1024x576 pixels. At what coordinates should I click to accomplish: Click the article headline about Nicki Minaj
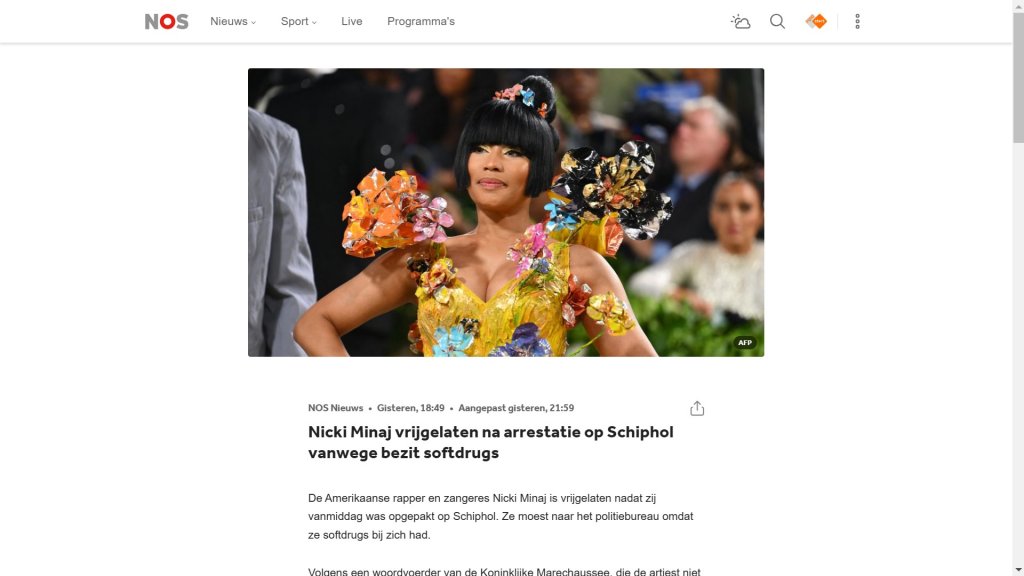(x=490, y=442)
